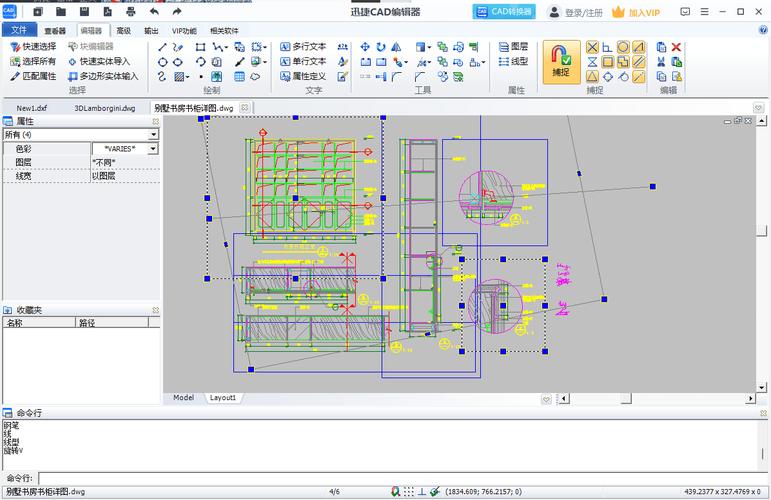Screen dimensions: 771x500
Task: Toggle the 捕捉 snap button
Action: (561, 60)
